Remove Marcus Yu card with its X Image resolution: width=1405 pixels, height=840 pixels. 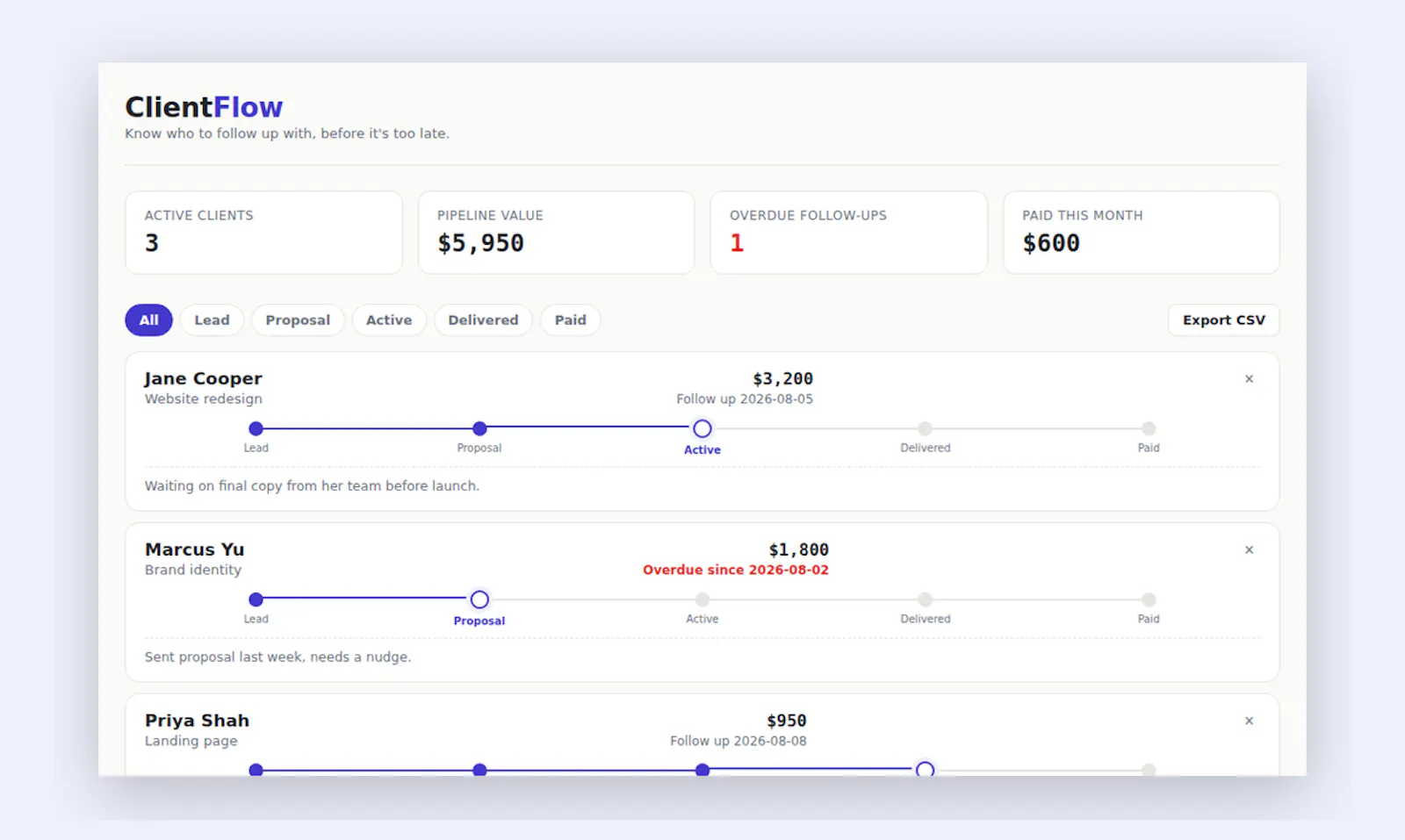point(1249,550)
